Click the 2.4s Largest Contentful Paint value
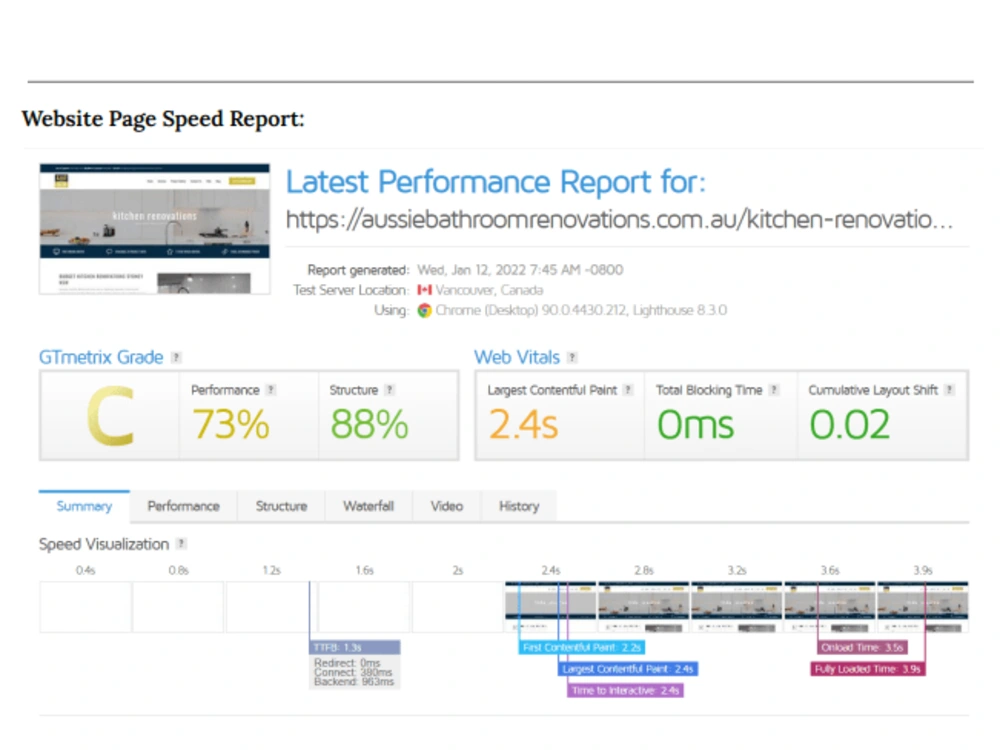This screenshot has width=1000, height=750. click(523, 425)
